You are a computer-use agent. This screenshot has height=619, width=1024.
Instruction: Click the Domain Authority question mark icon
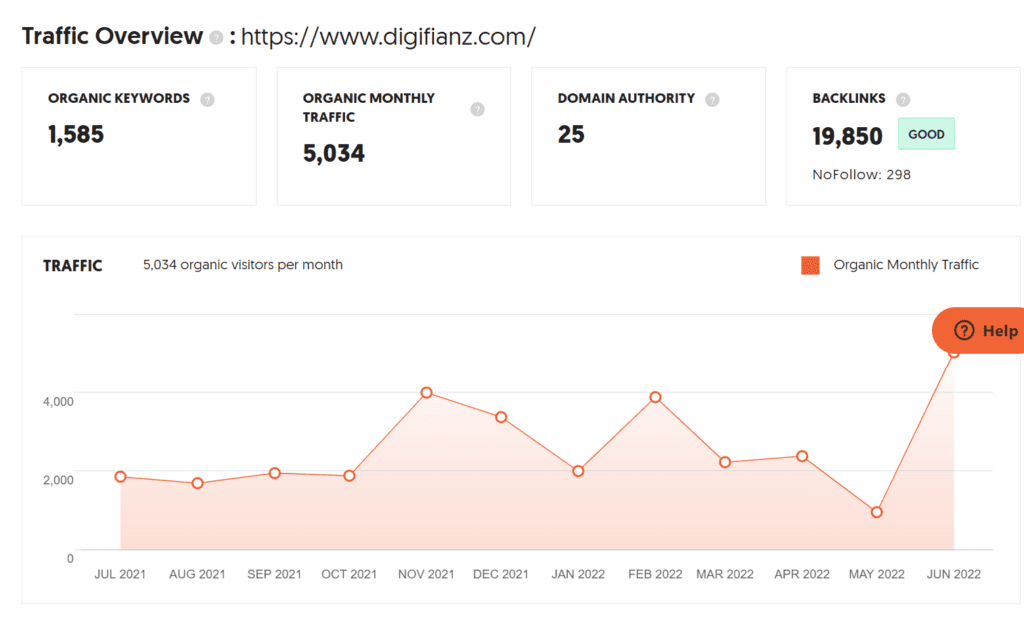712,100
